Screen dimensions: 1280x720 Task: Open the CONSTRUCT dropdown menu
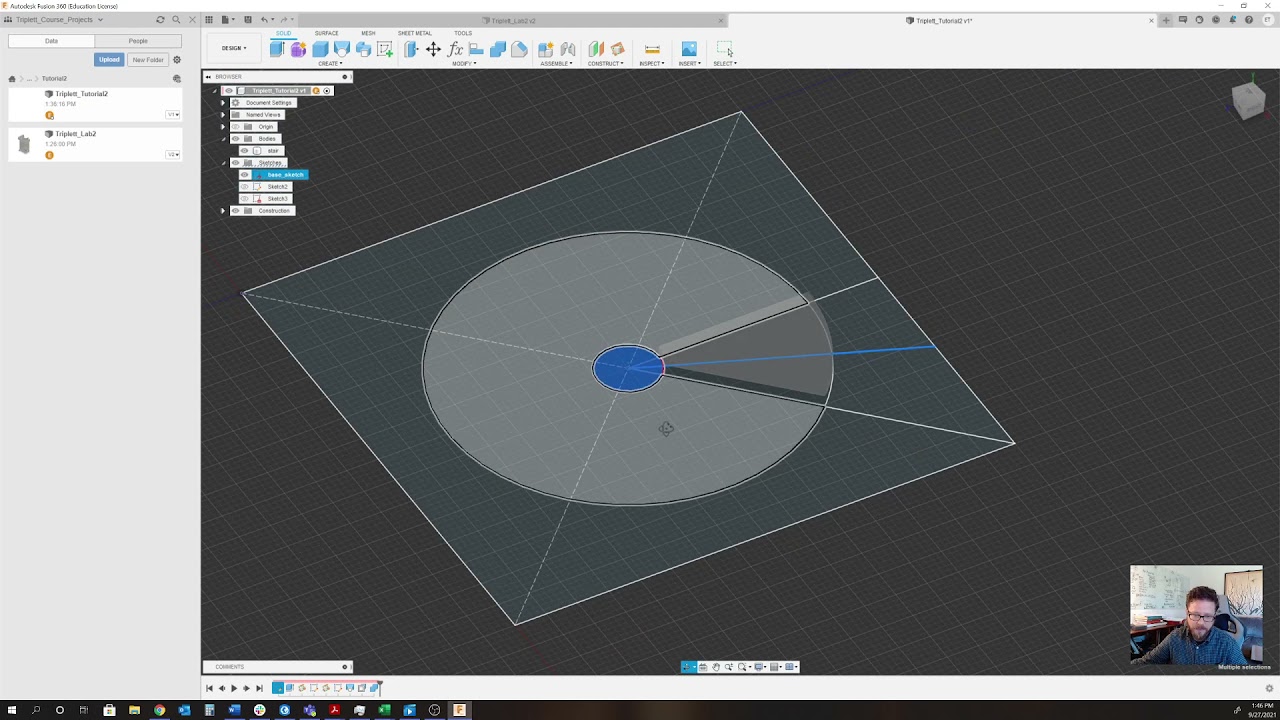(x=606, y=64)
